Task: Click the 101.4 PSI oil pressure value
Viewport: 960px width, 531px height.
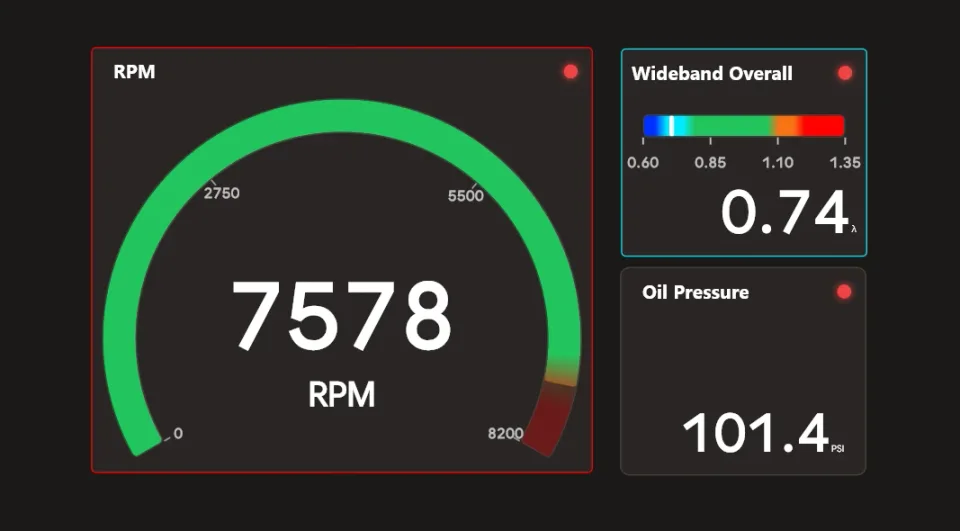Action: tap(756, 433)
